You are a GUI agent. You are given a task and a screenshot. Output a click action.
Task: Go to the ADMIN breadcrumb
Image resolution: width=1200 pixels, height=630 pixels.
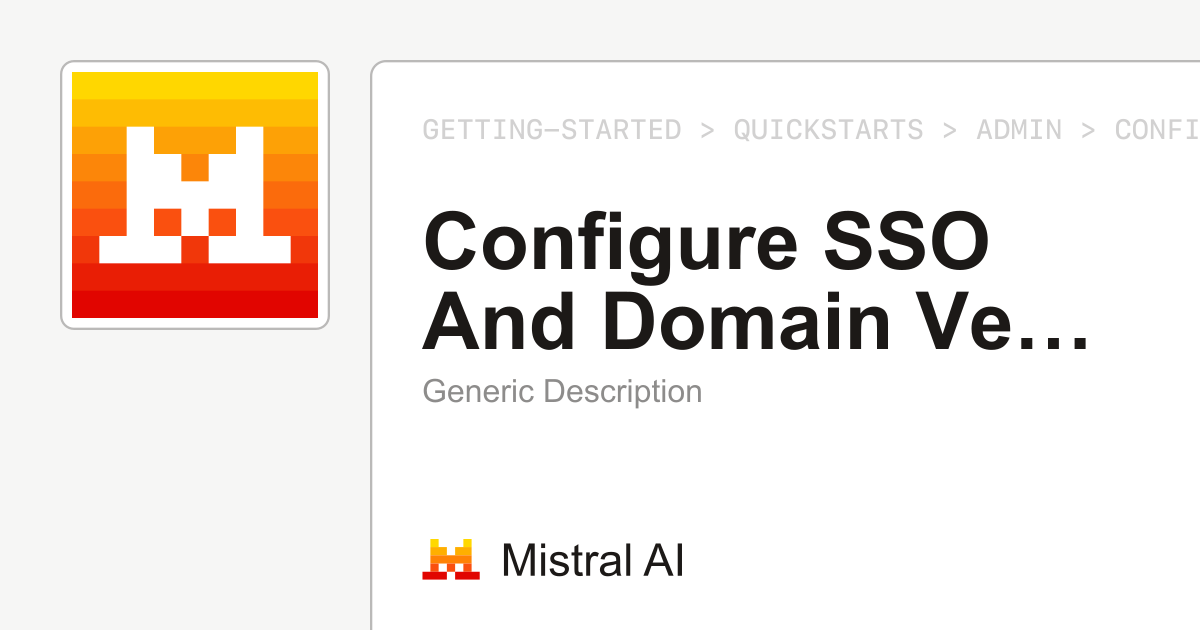pos(1019,130)
